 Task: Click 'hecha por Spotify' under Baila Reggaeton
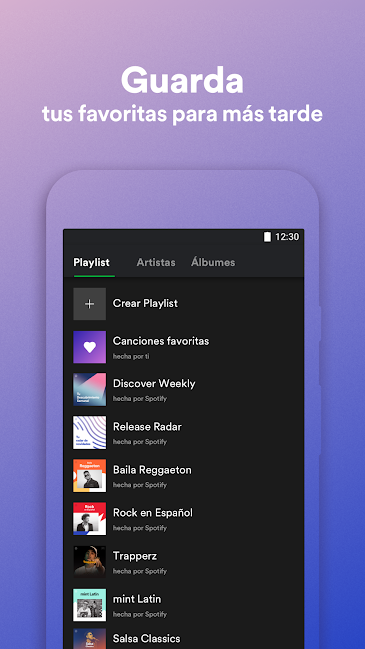pos(140,485)
